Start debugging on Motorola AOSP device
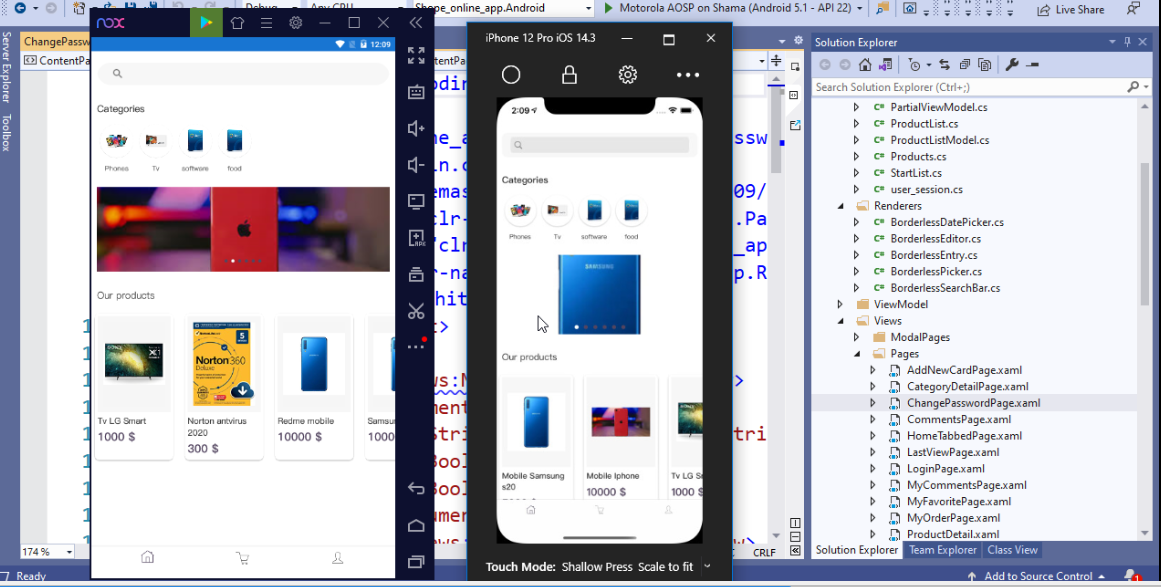This screenshot has height=587, width=1161. coord(731,8)
